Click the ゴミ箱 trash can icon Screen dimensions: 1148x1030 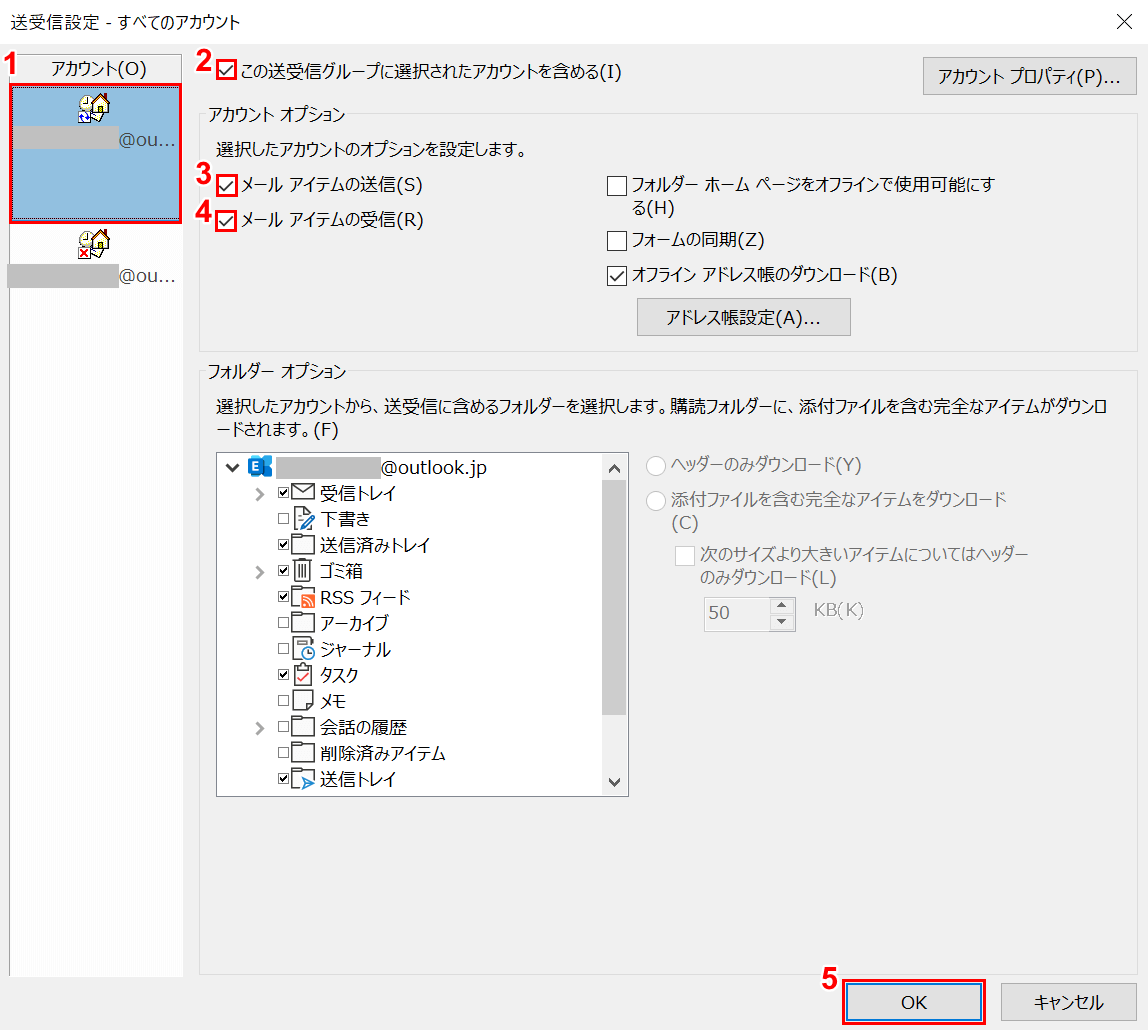pos(303,571)
